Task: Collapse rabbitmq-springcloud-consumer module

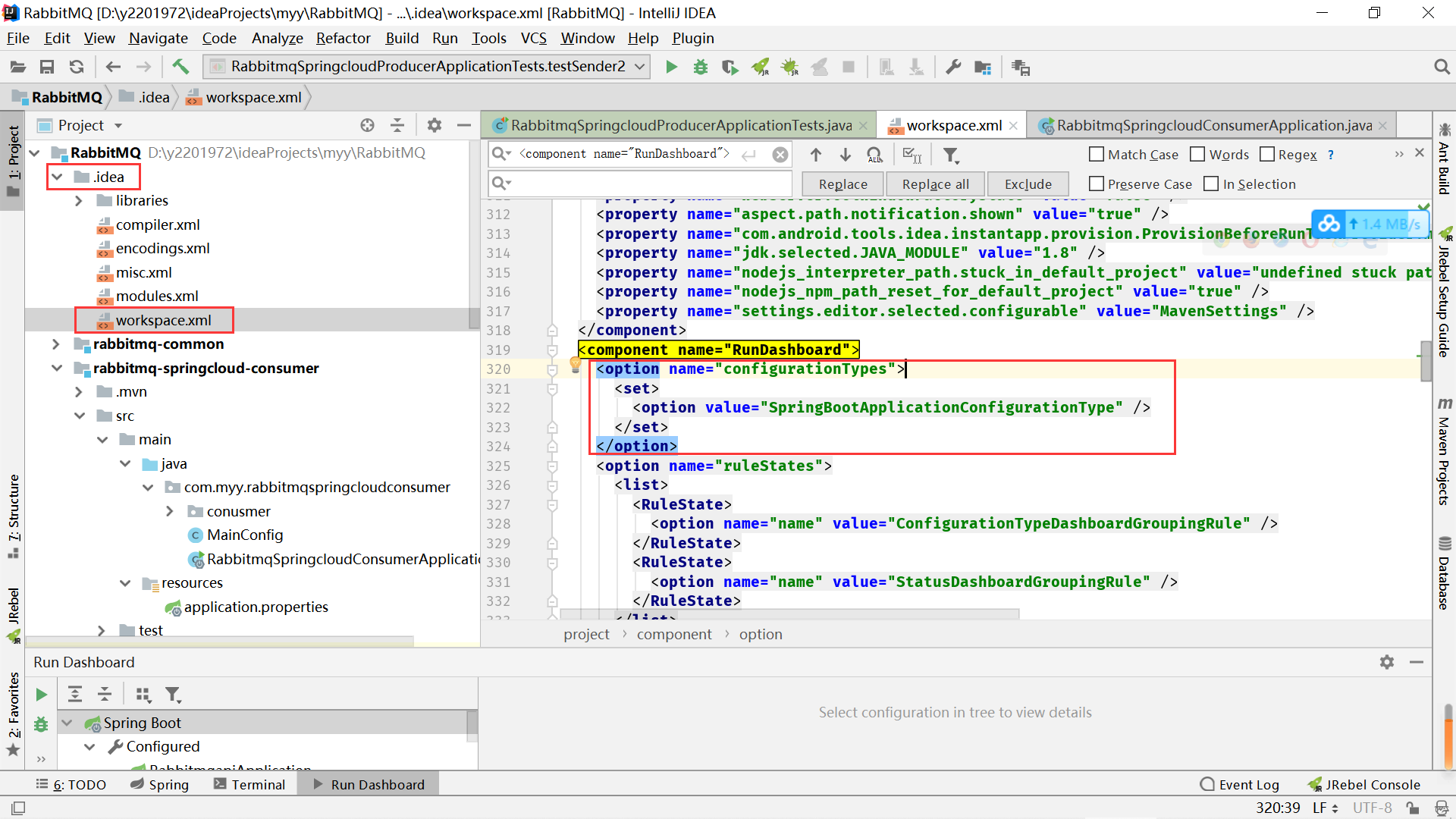Action: click(x=57, y=368)
